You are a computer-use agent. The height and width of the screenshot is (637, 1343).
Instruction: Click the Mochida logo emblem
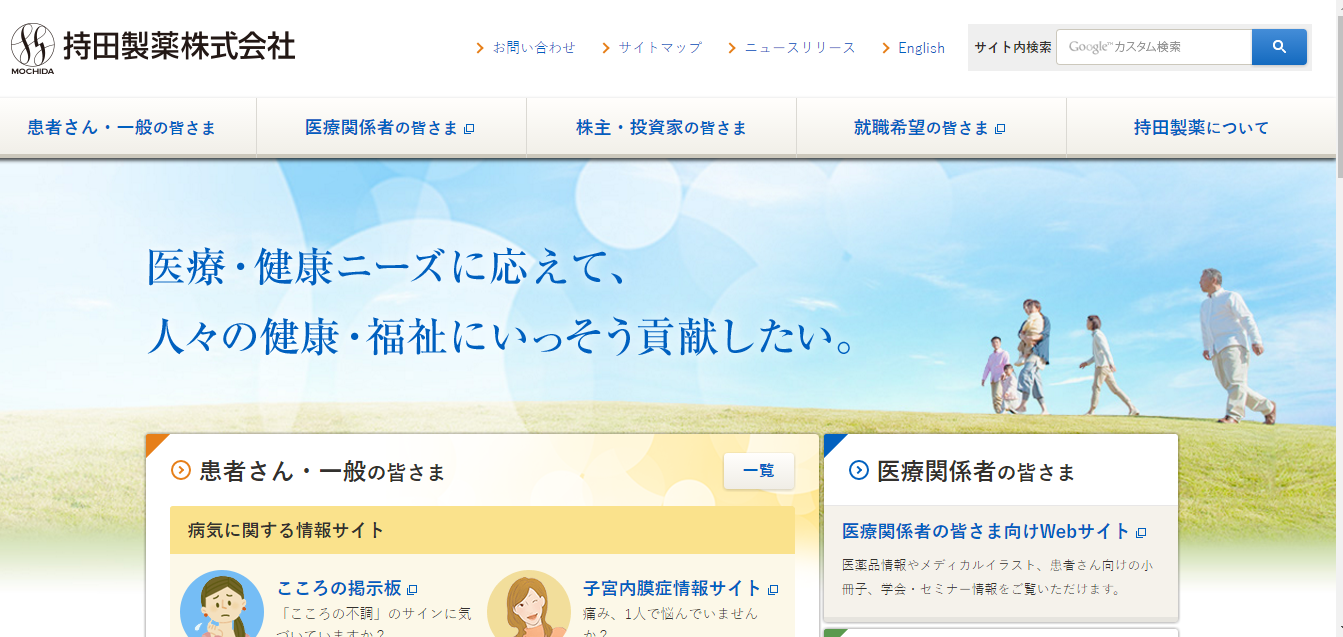[33, 48]
